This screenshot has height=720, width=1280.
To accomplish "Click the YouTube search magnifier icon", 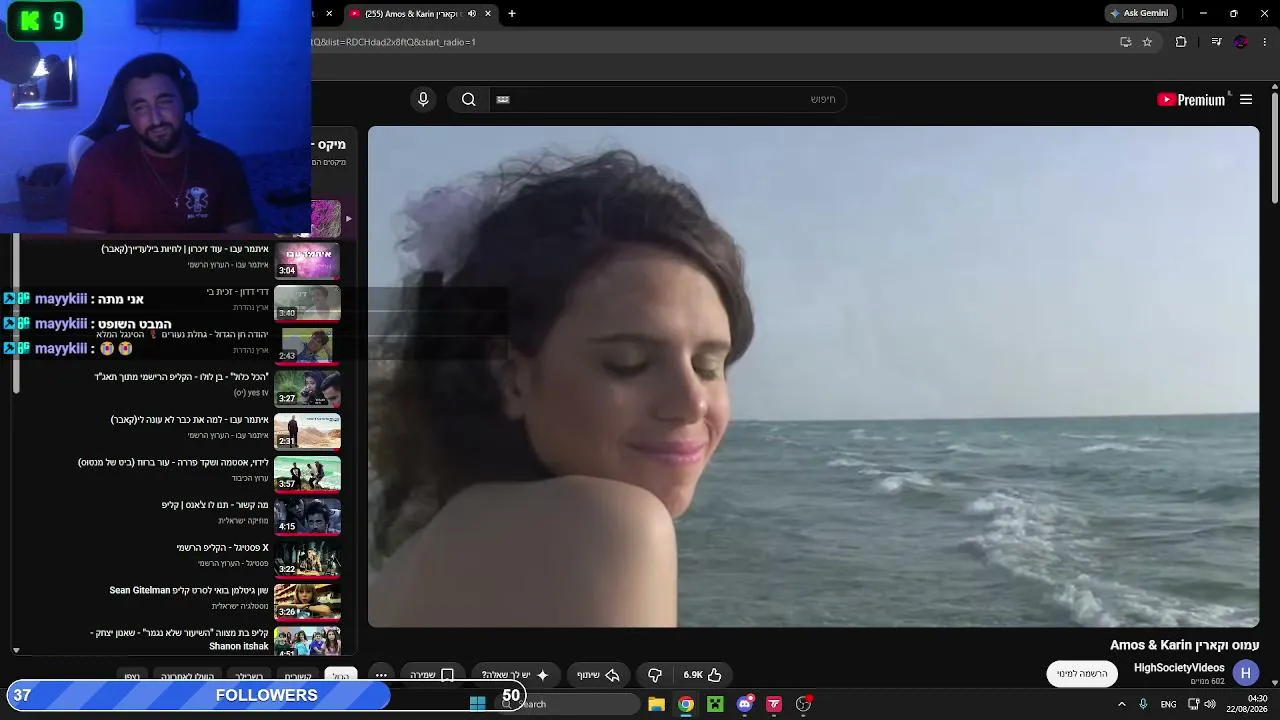I will (468, 99).
